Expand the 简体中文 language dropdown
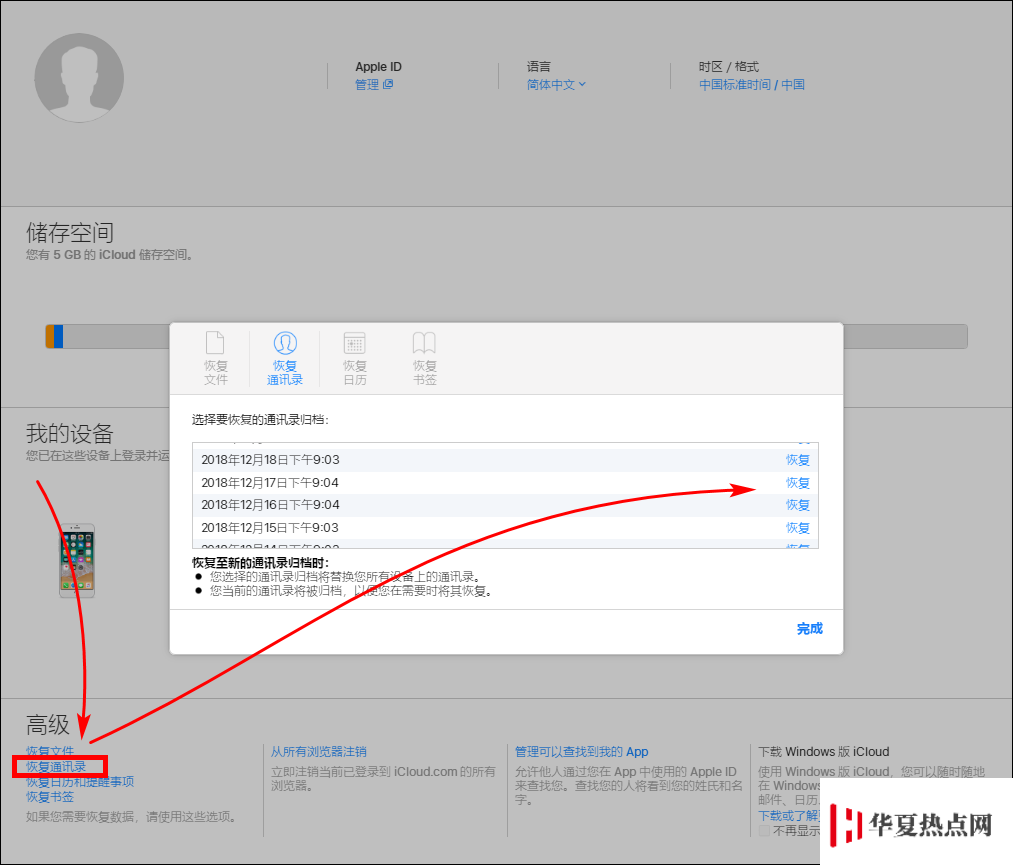The image size is (1013, 865). (556, 85)
